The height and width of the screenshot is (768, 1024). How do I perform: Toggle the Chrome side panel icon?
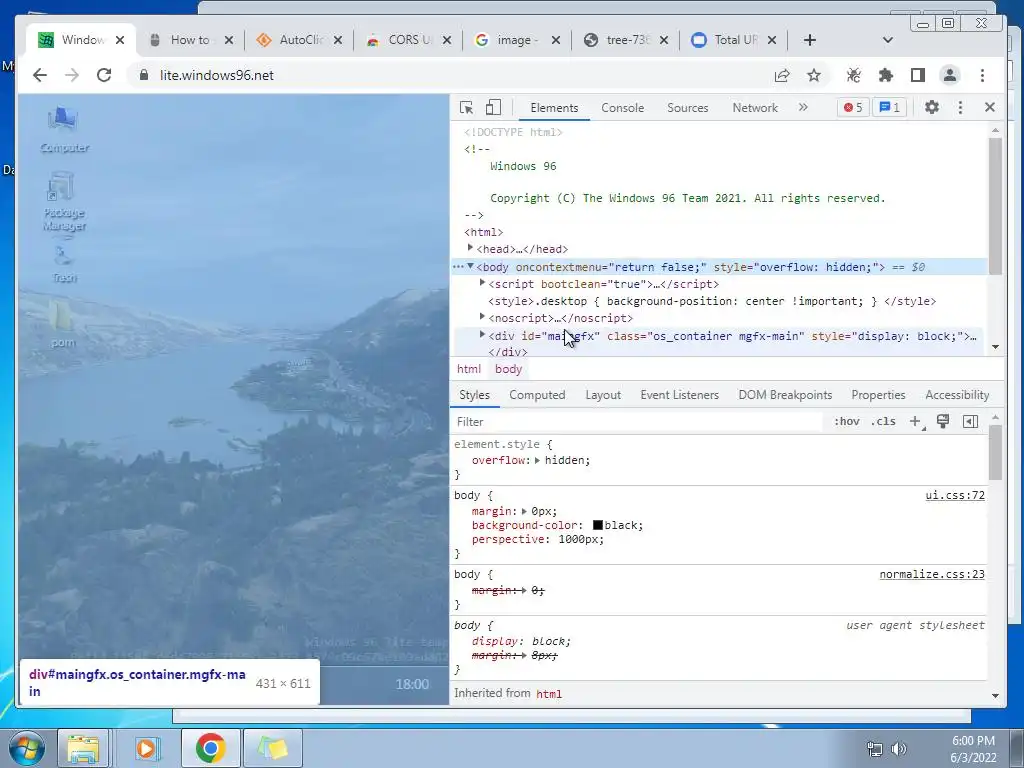[918, 75]
